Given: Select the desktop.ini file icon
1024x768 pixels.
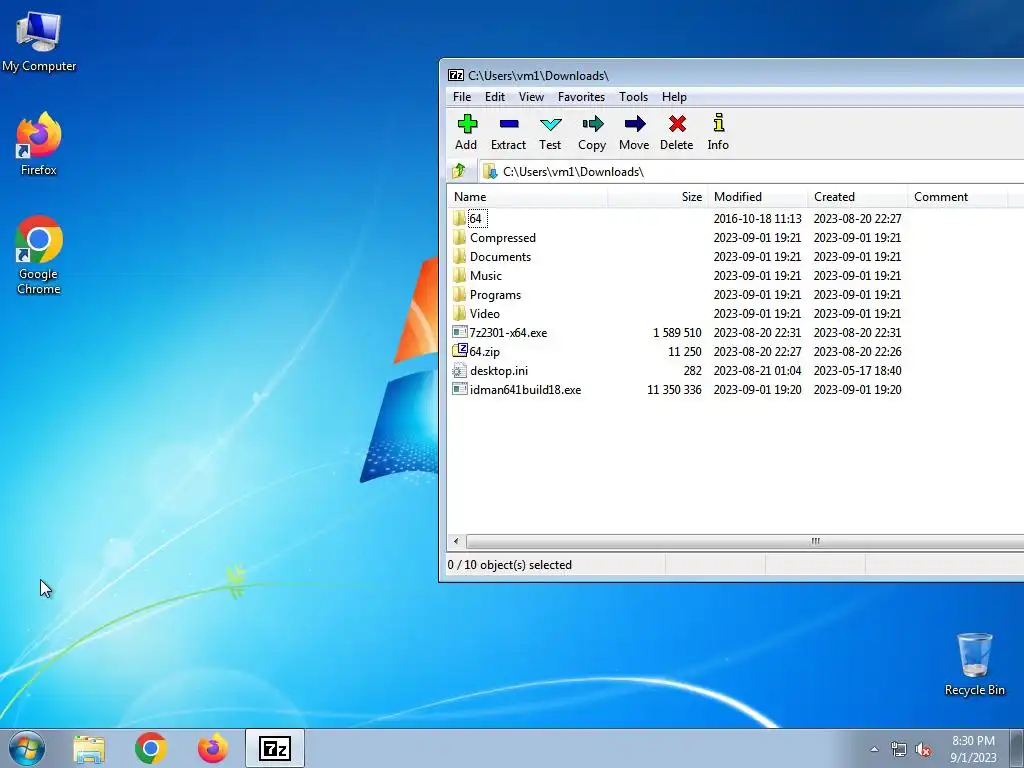Looking at the screenshot, I should pyautogui.click(x=460, y=370).
